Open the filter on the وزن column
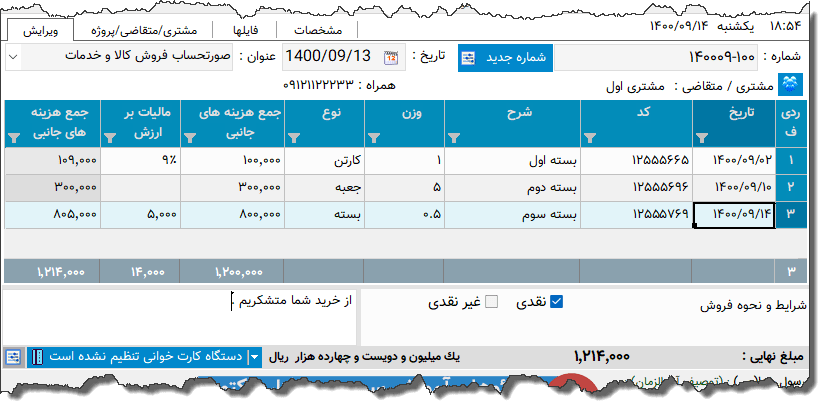Screen dimensions: 818x401 click(x=374, y=138)
